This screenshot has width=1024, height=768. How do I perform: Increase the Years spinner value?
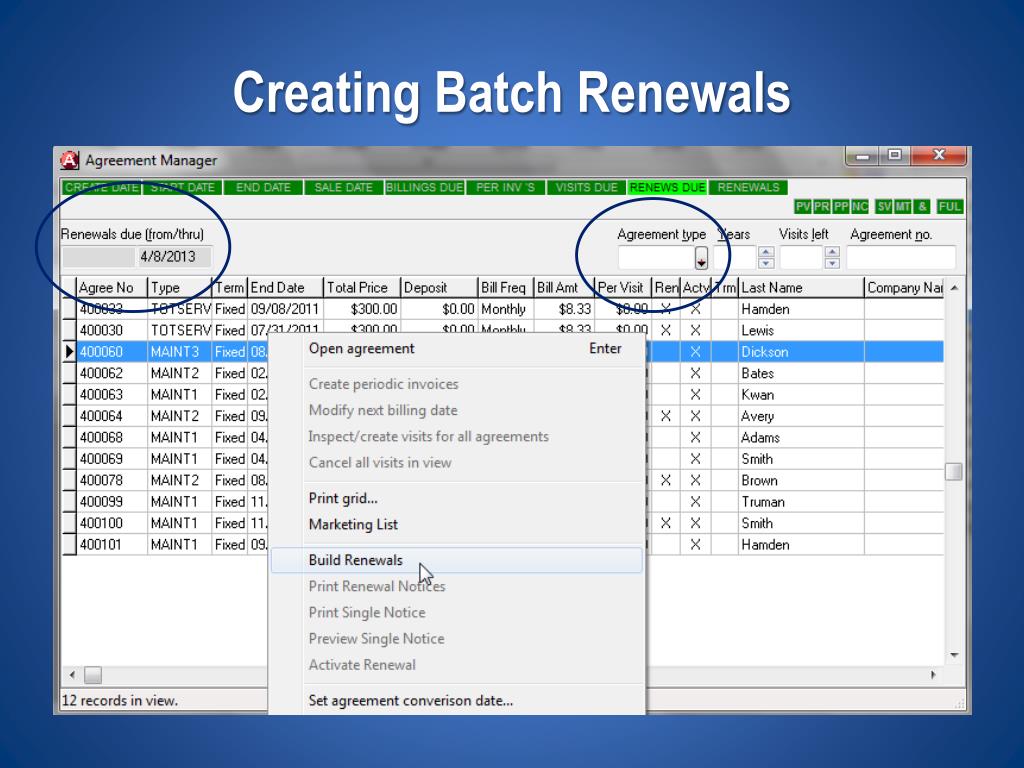(x=766, y=252)
